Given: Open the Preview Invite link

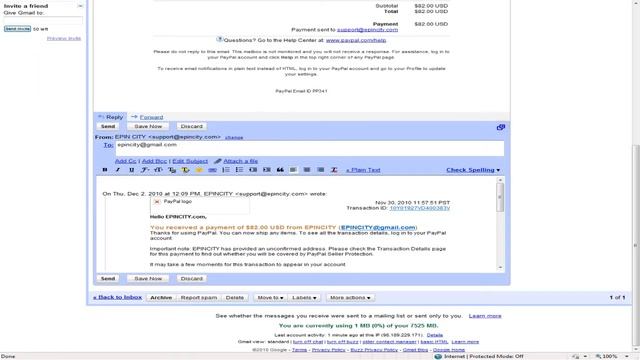Looking at the screenshot, I should pos(64,38).
